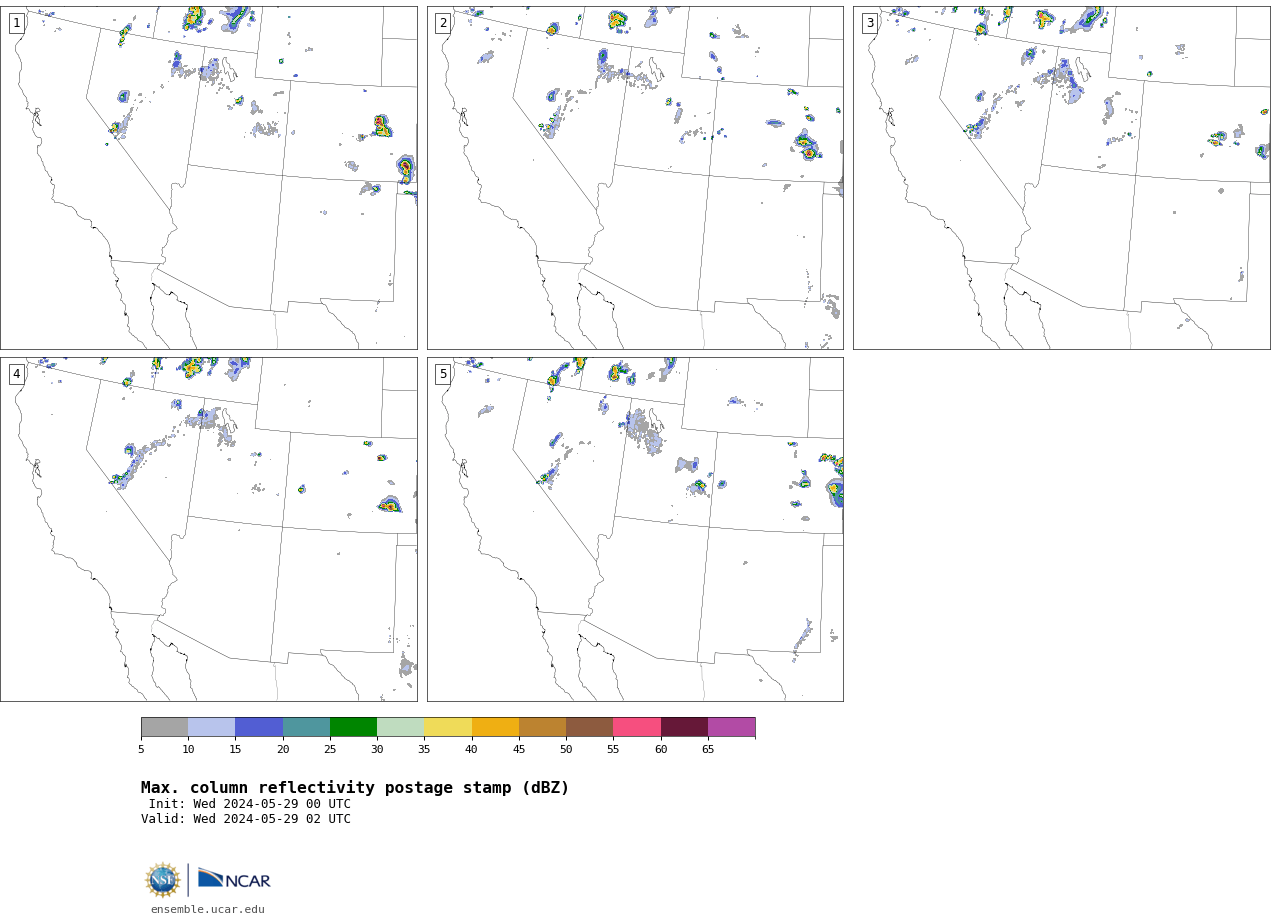Click the panel label number 5

tap(443, 374)
